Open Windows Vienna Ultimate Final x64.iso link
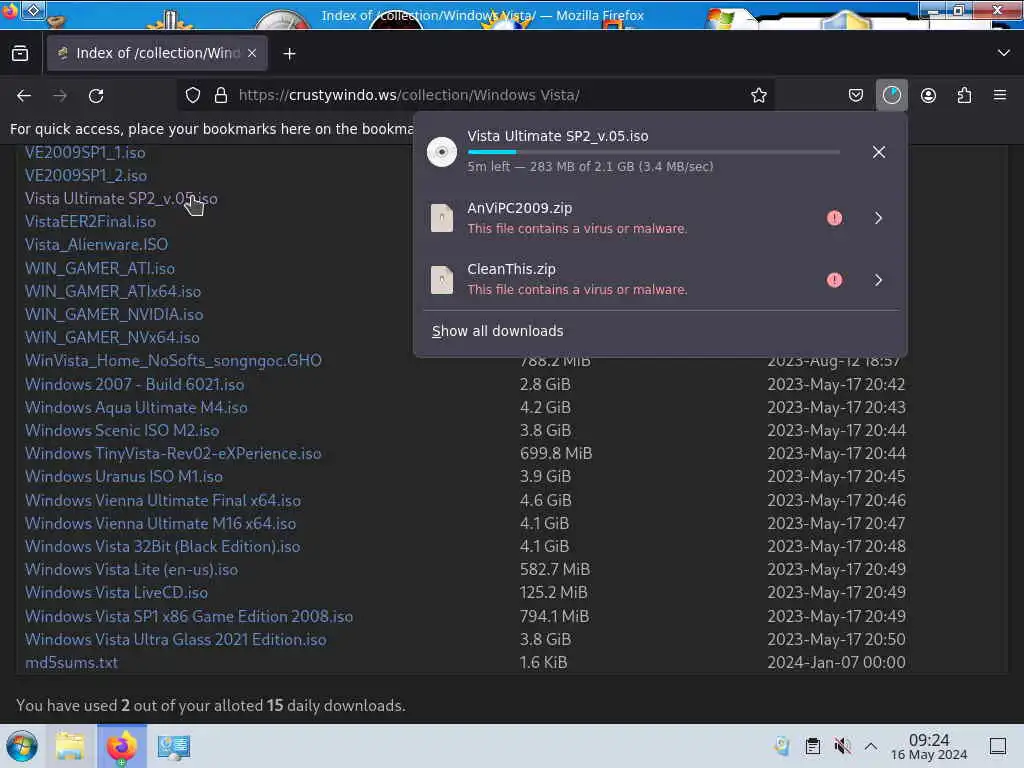This screenshot has width=1024, height=768. click(163, 500)
